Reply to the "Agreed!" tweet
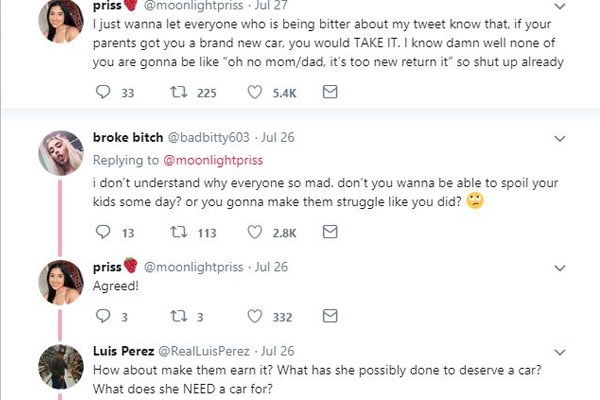The image size is (600, 400). click(x=103, y=316)
